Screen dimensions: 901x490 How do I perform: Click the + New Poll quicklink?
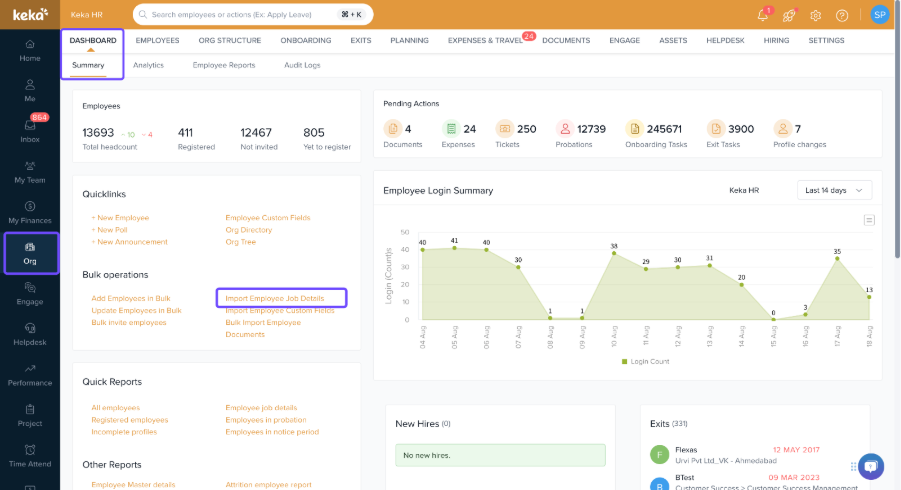tap(109, 230)
